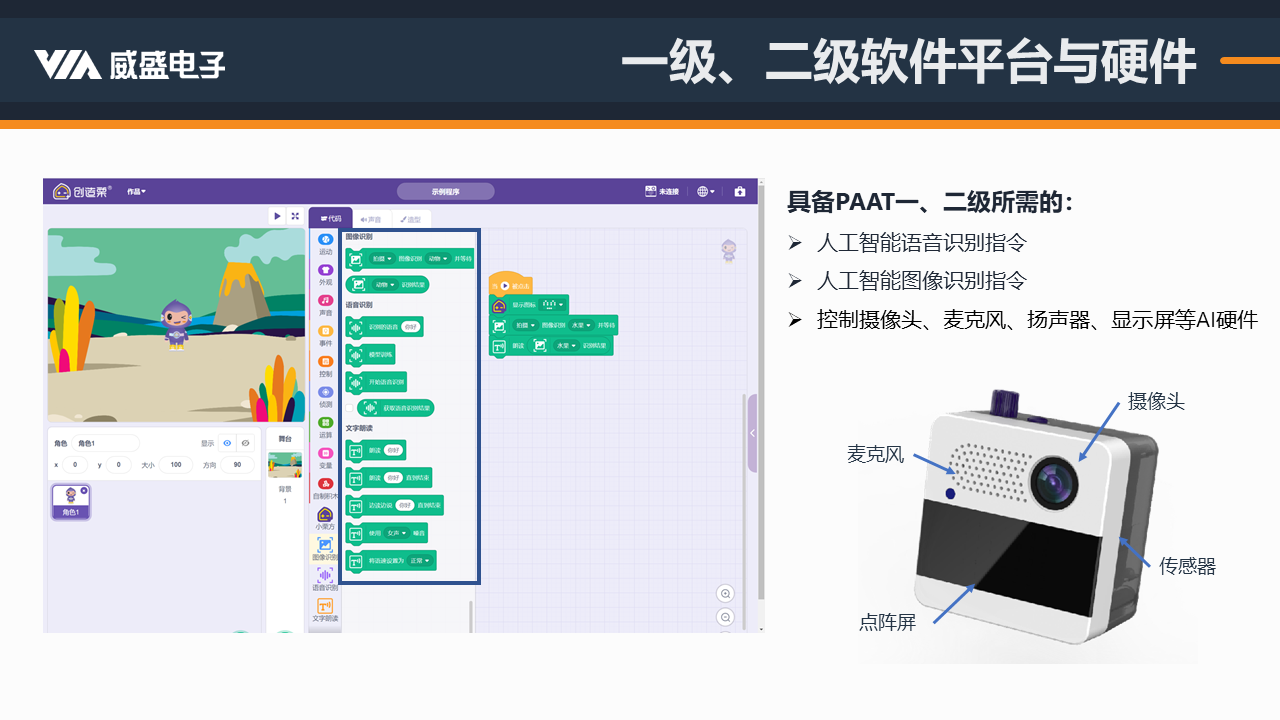Screen dimensions: 1280x720
Task: Hide the sprite with the crossed-eye toggle
Action: [x=246, y=443]
